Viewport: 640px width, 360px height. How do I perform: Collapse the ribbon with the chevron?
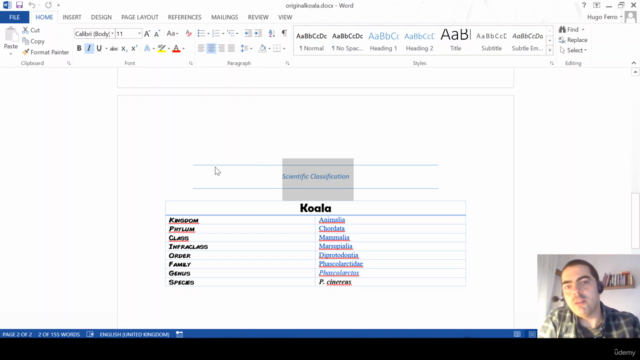pos(633,63)
